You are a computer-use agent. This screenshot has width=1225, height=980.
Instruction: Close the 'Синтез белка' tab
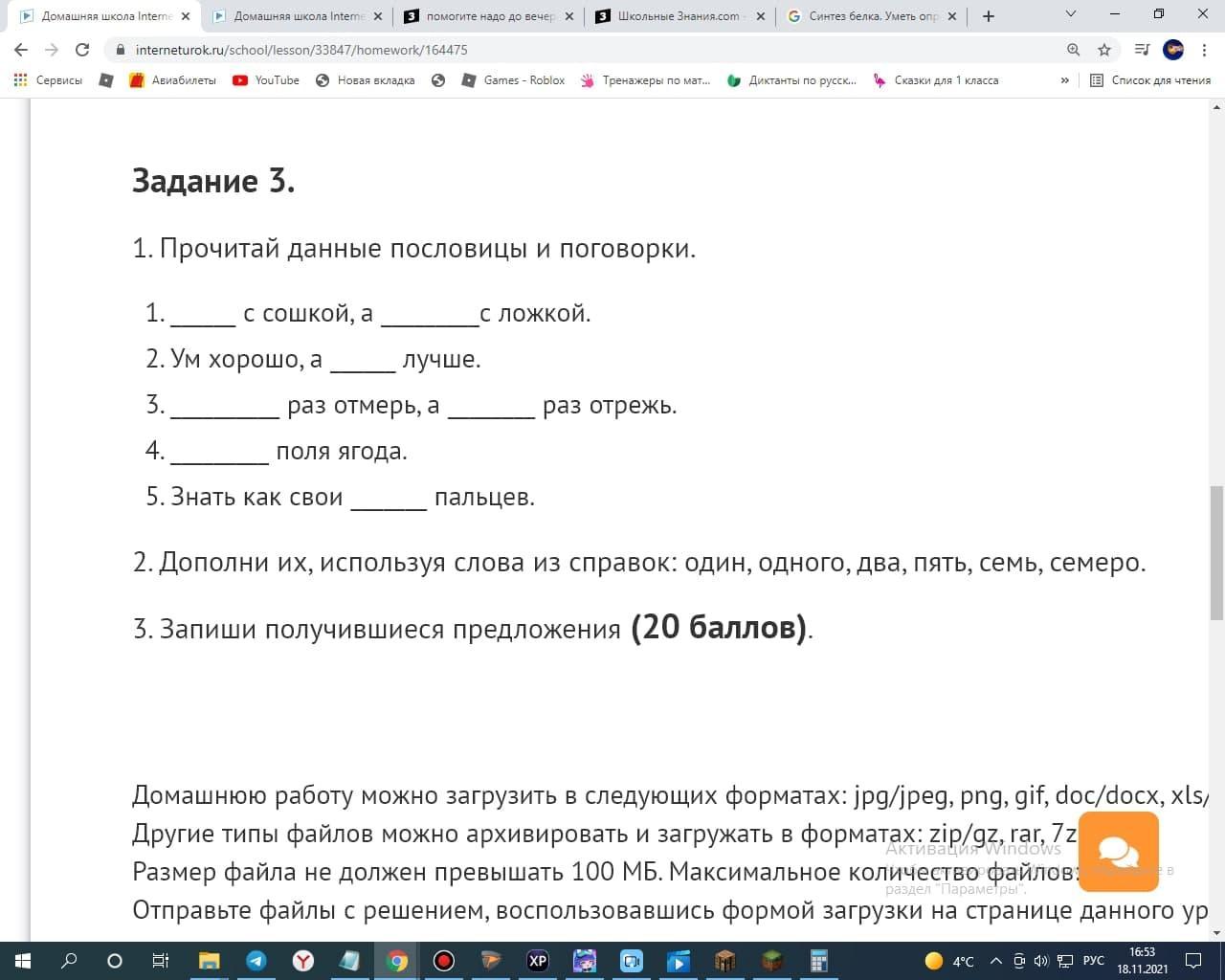coord(952,16)
